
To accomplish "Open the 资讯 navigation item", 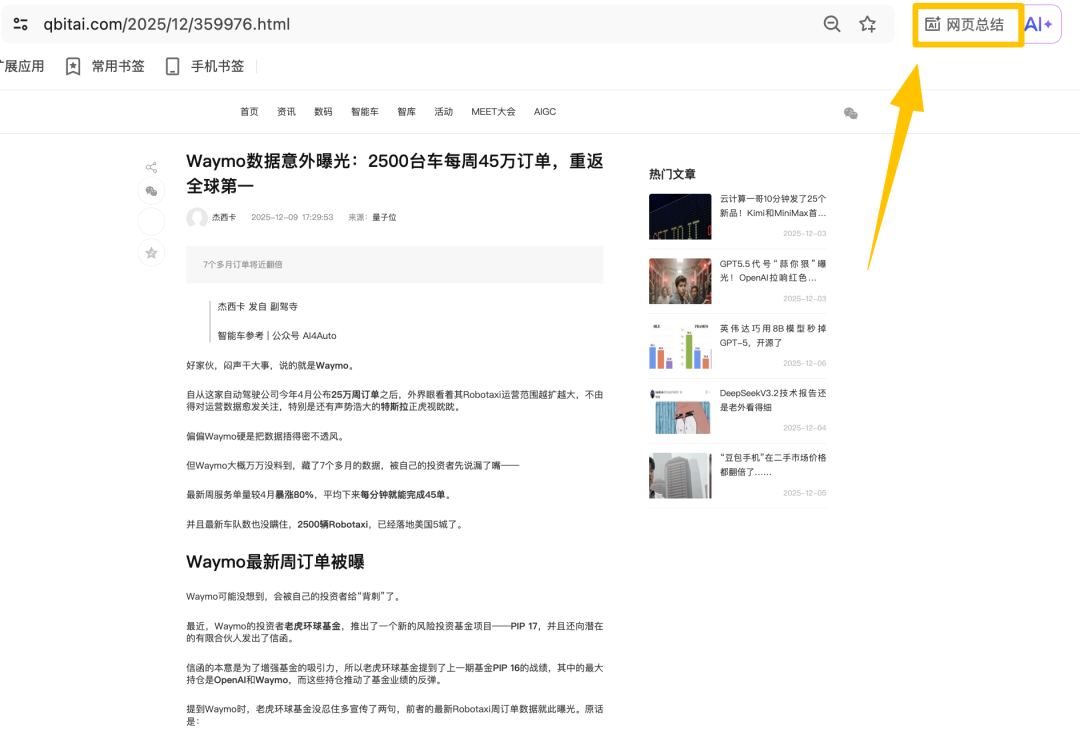I will click(286, 112).
